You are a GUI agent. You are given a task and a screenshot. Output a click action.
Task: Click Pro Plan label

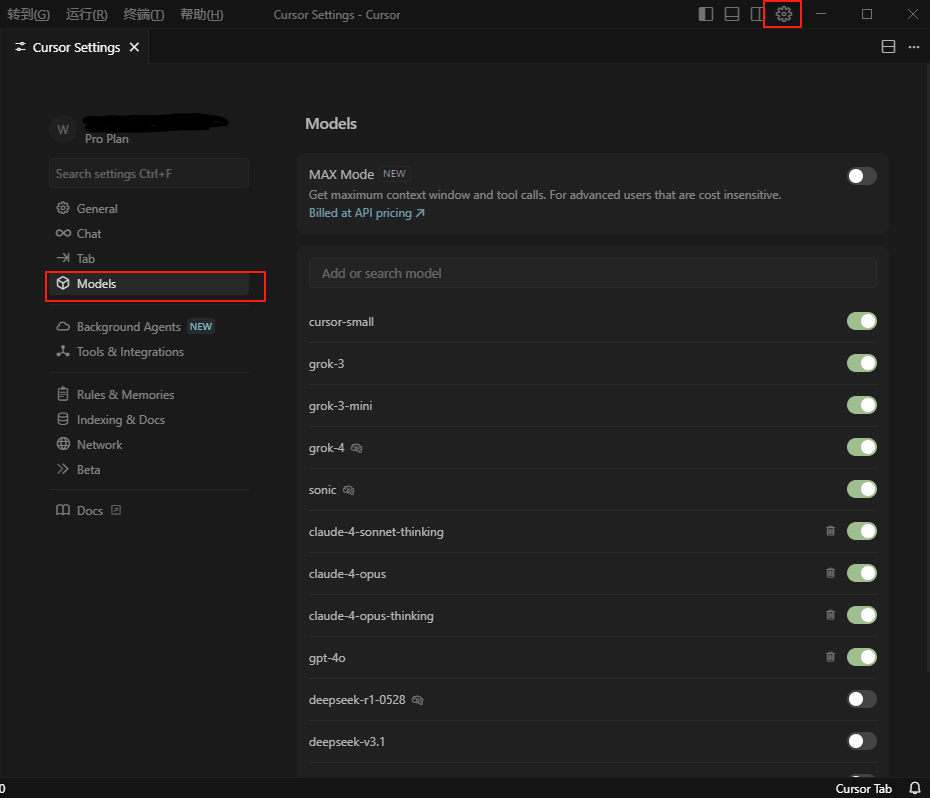[x=107, y=139]
